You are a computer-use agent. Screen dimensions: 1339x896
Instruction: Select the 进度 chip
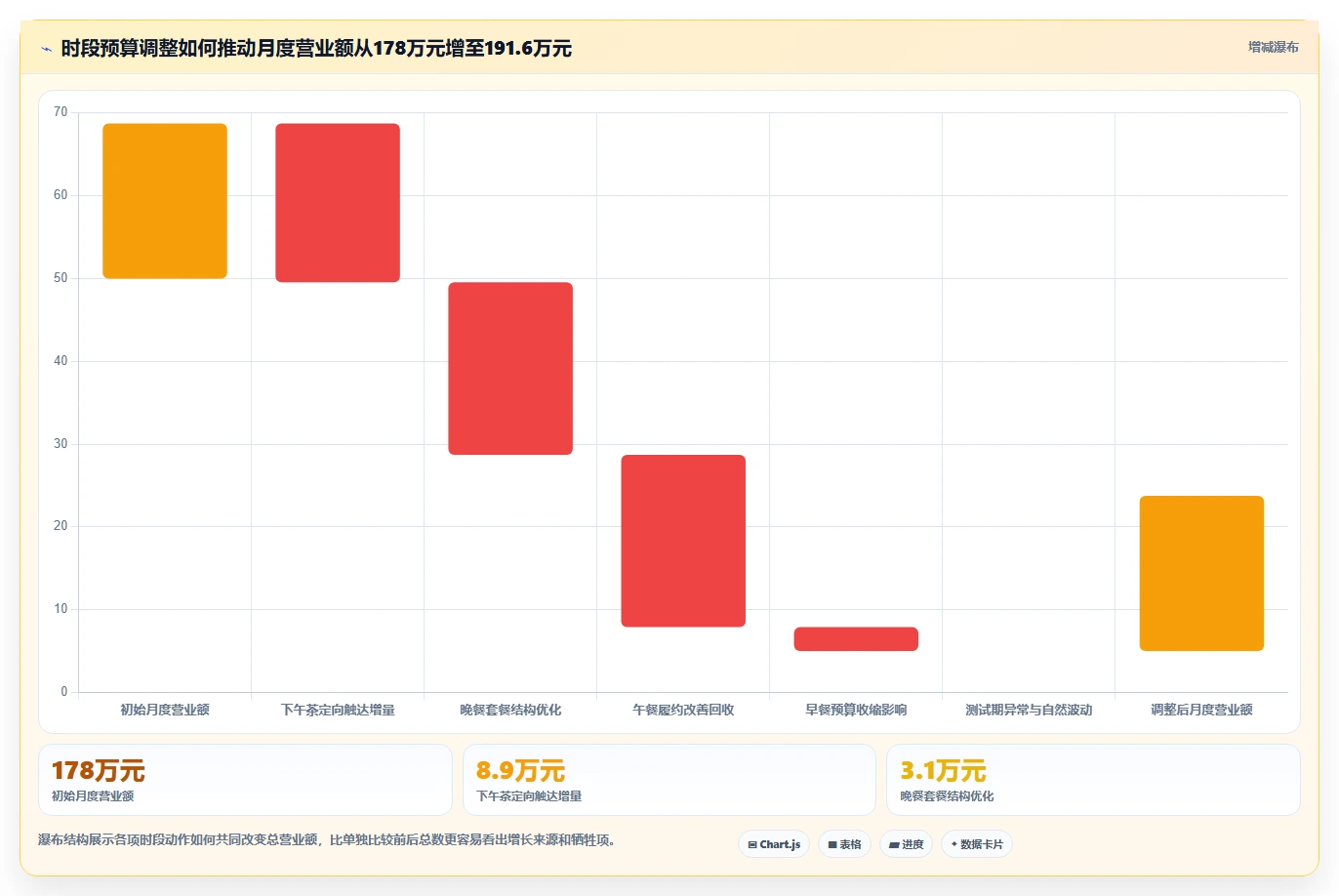(907, 844)
